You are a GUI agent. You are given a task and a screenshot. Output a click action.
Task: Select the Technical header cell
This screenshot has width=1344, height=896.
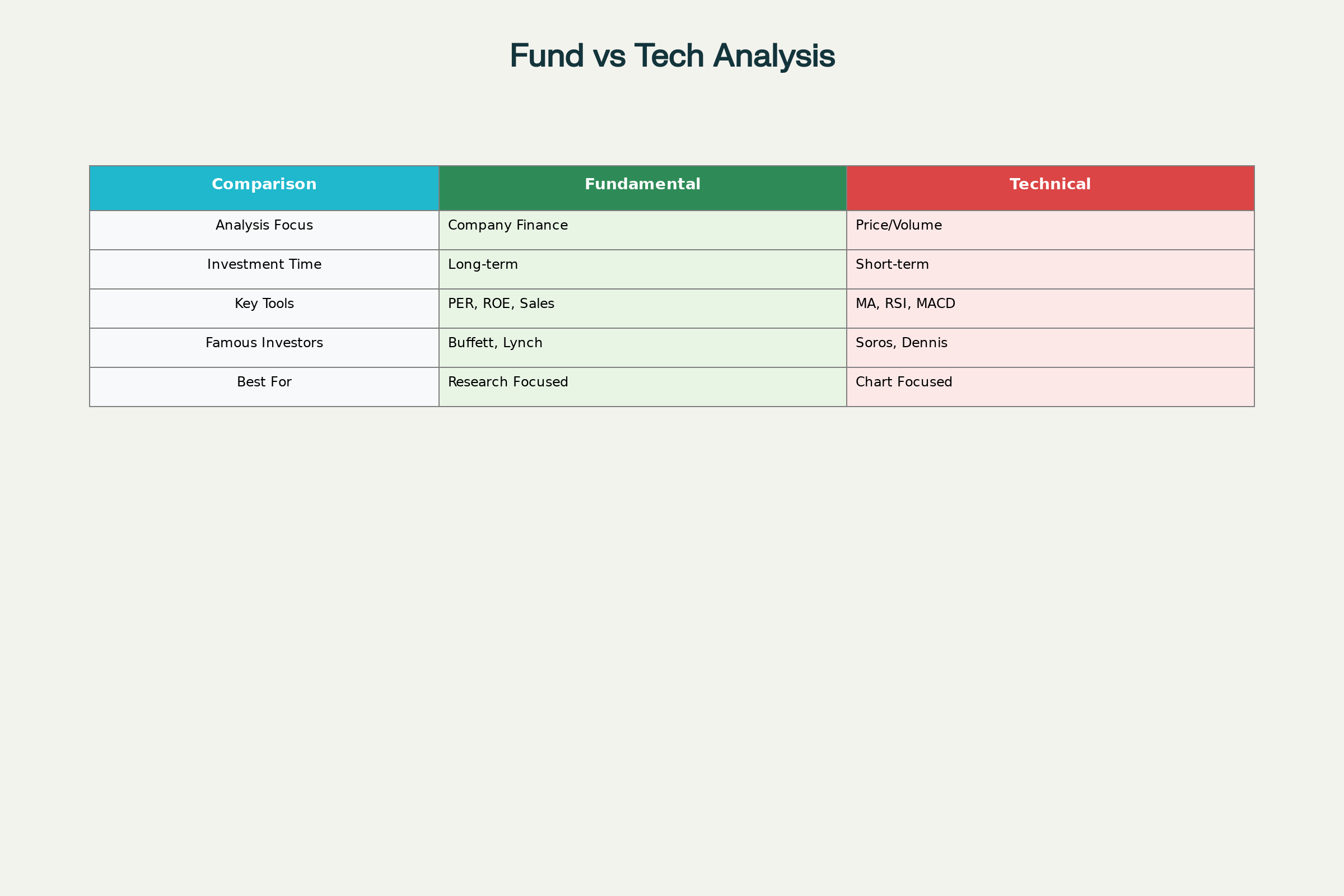tap(1051, 188)
